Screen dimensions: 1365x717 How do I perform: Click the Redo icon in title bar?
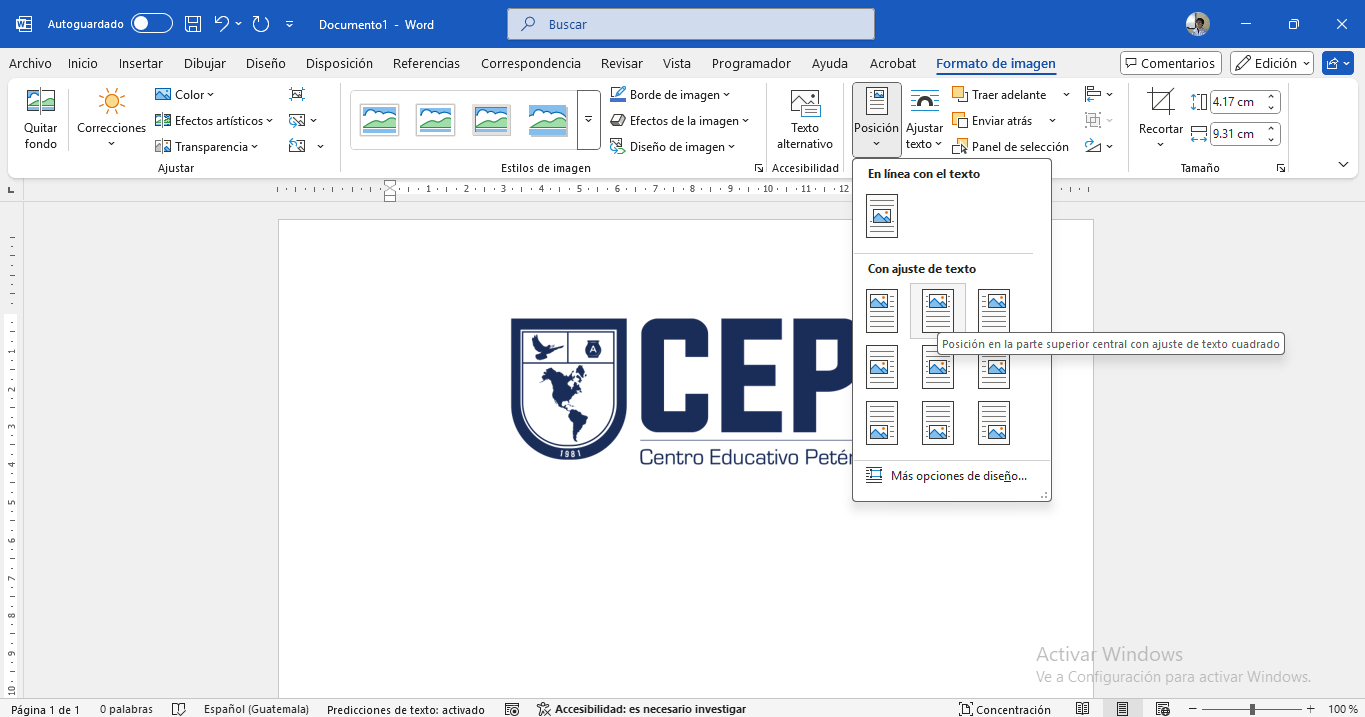(261, 23)
